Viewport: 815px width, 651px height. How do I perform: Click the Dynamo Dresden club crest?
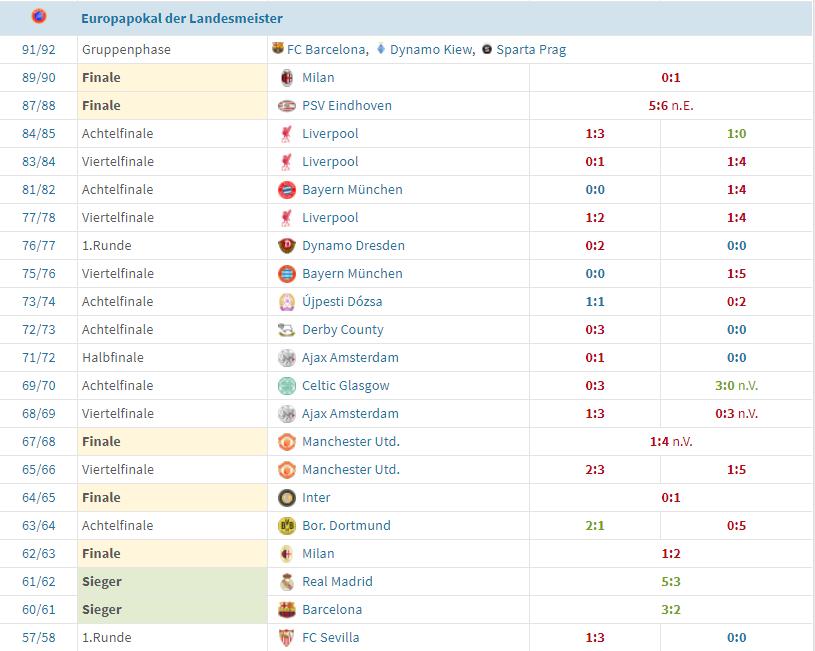pos(287,245)
